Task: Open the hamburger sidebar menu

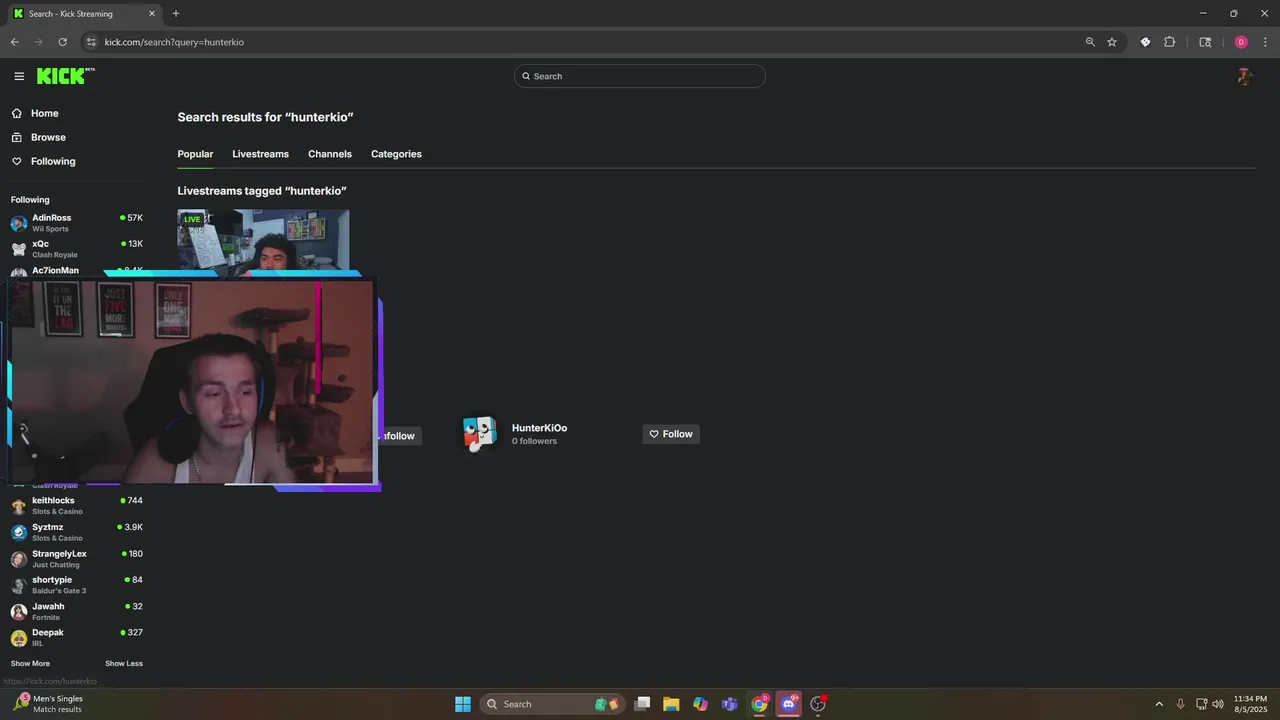Action: coord(19,76)
